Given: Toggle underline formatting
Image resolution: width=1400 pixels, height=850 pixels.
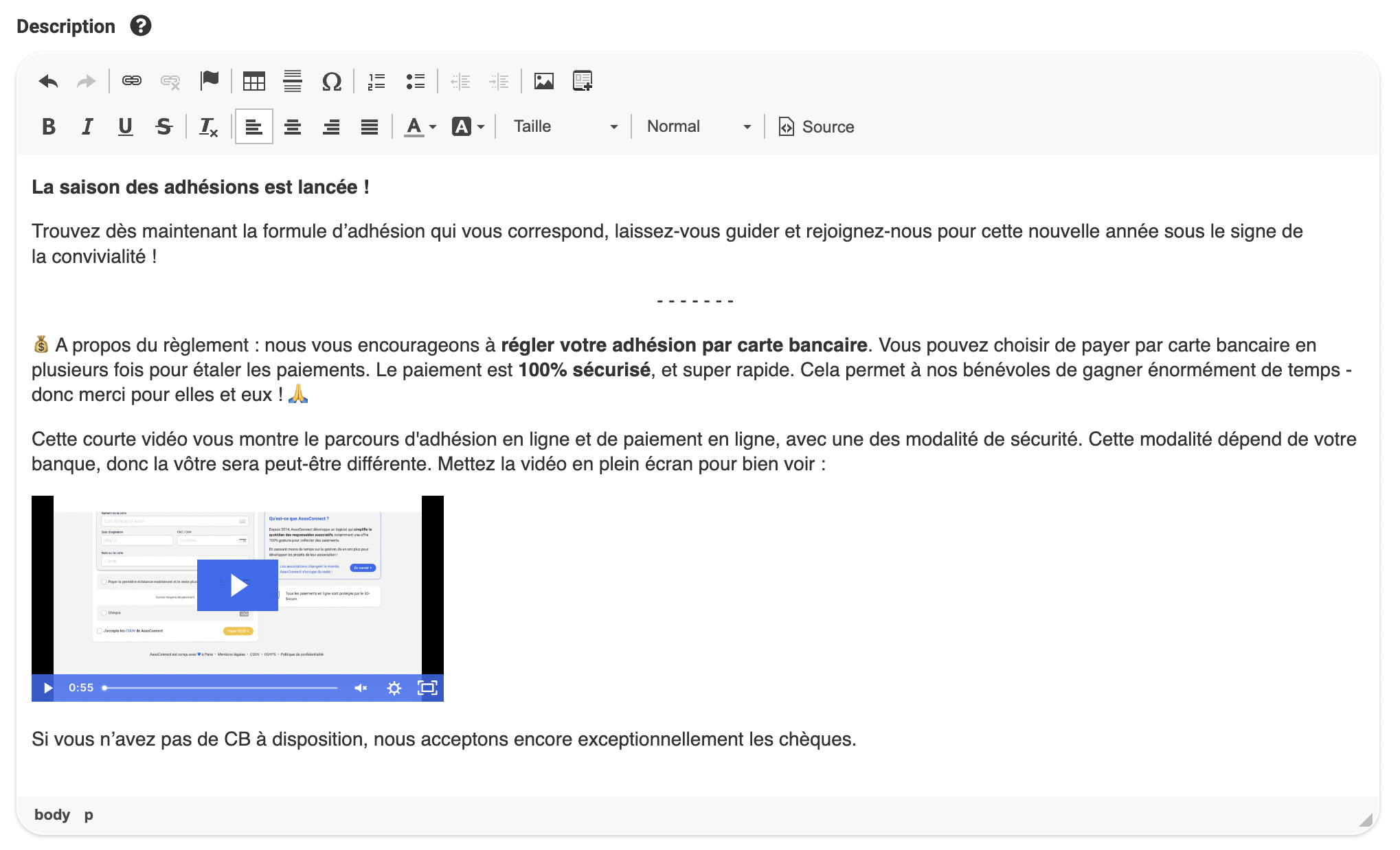Looking at the screenshot, I should pyautogui.click(x=125, y=126).
